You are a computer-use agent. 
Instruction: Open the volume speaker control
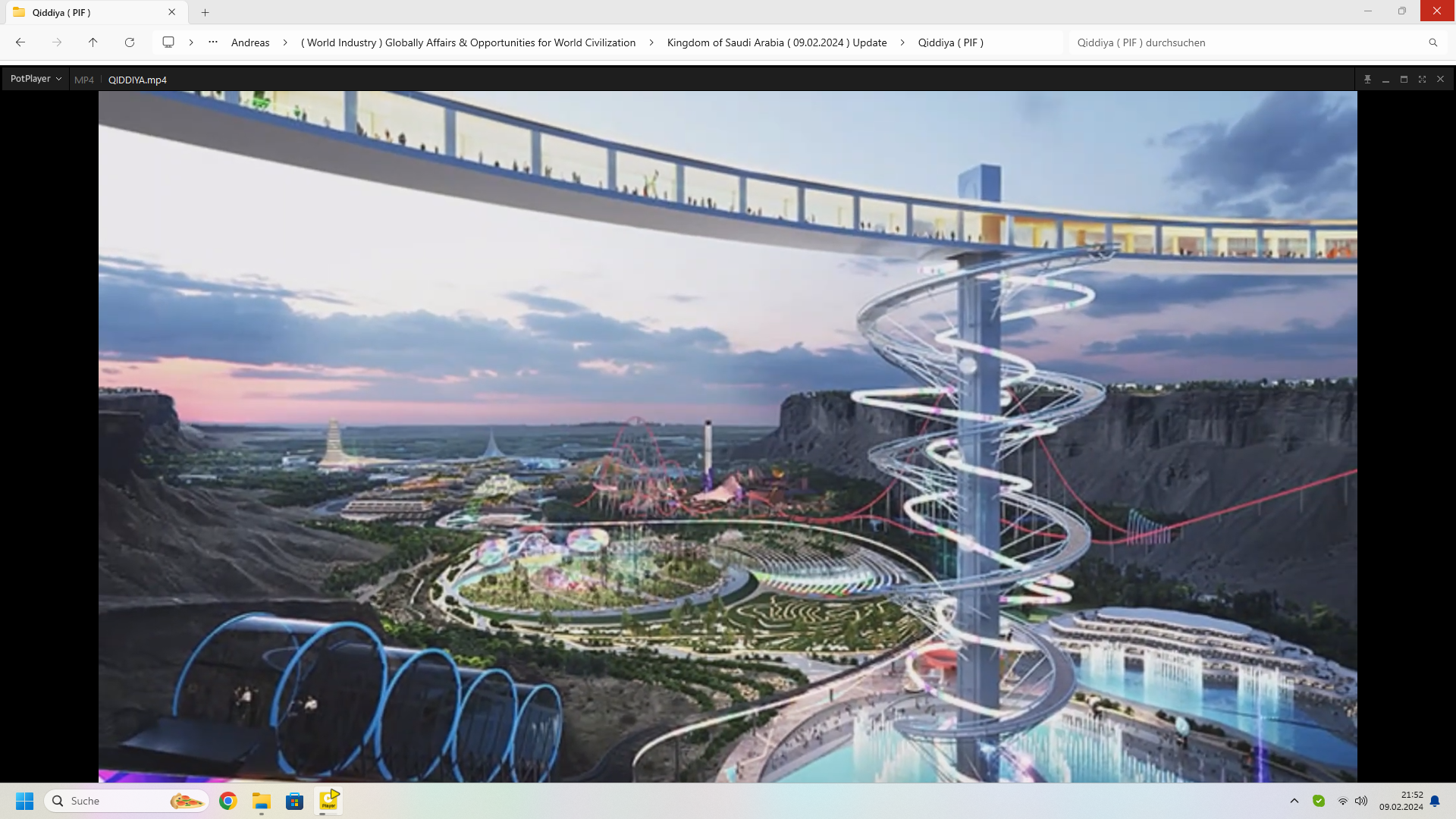click(x=1361, y=801)
